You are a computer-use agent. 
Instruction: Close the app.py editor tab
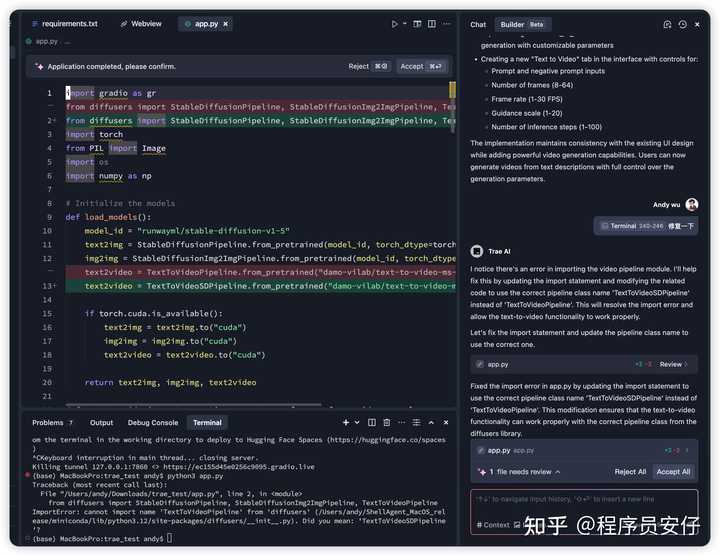point(241,24)
